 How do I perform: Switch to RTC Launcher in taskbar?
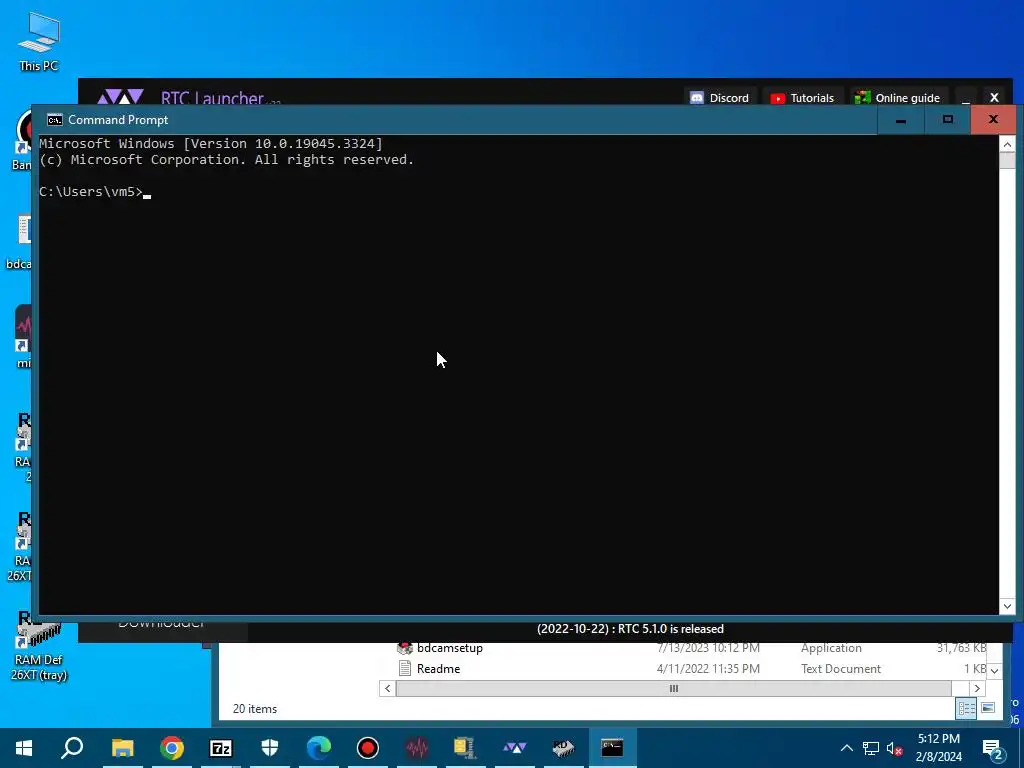[515, 748]
